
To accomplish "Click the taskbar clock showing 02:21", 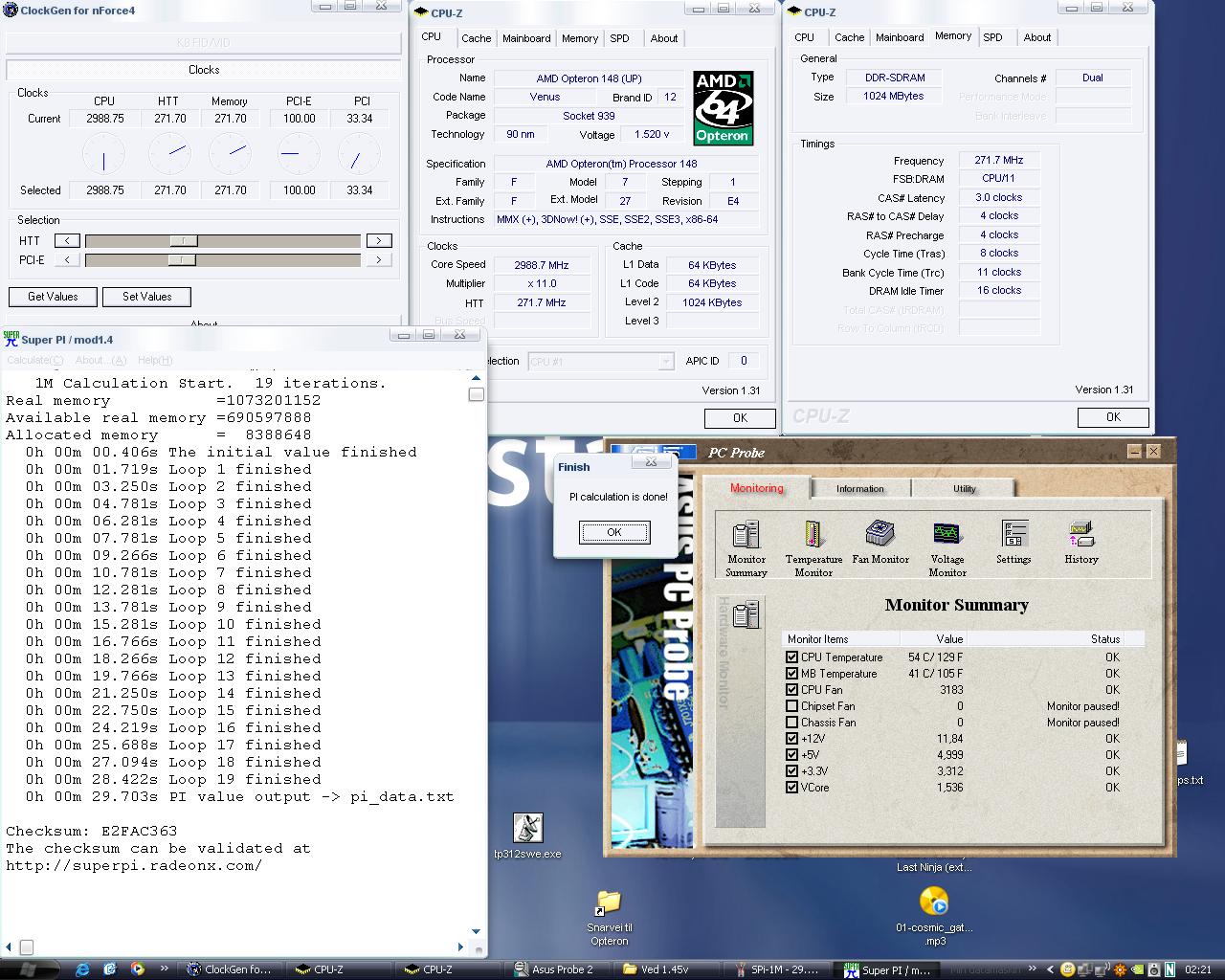I will click(x=1198, y=969).
